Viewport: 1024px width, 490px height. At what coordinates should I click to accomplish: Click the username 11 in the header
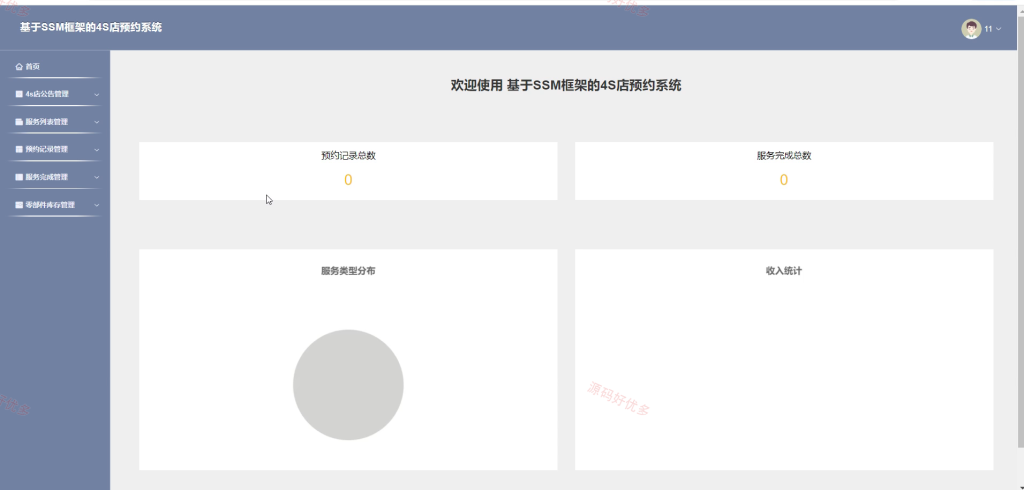[988, 29]
